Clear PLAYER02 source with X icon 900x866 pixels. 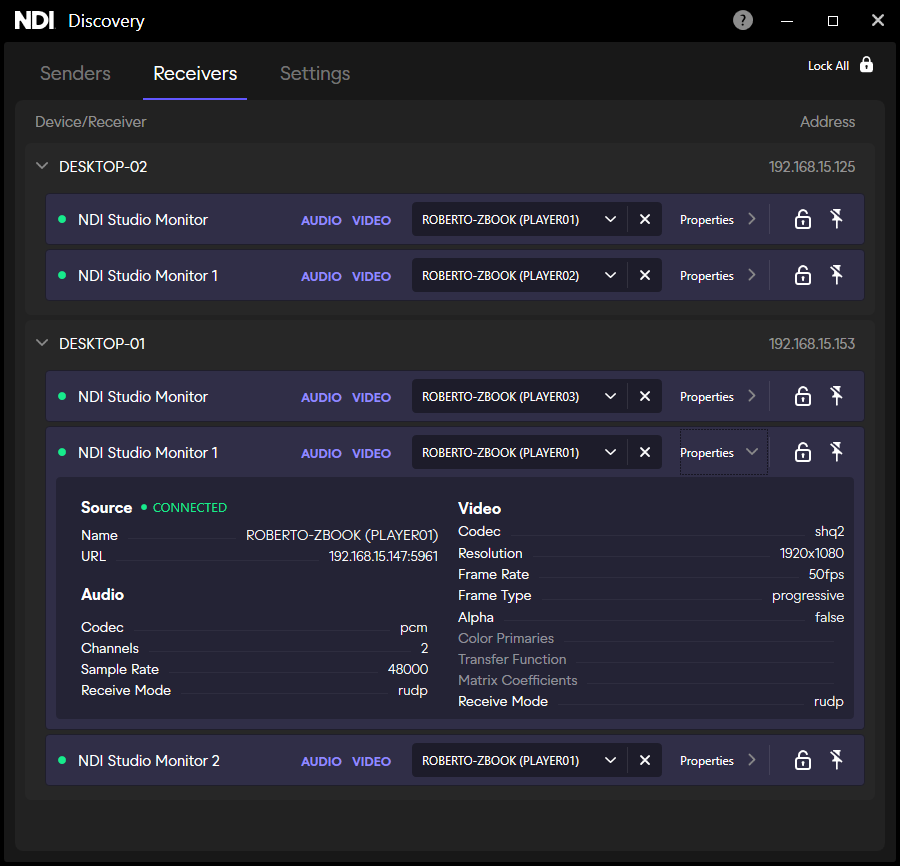click(645, 276)
